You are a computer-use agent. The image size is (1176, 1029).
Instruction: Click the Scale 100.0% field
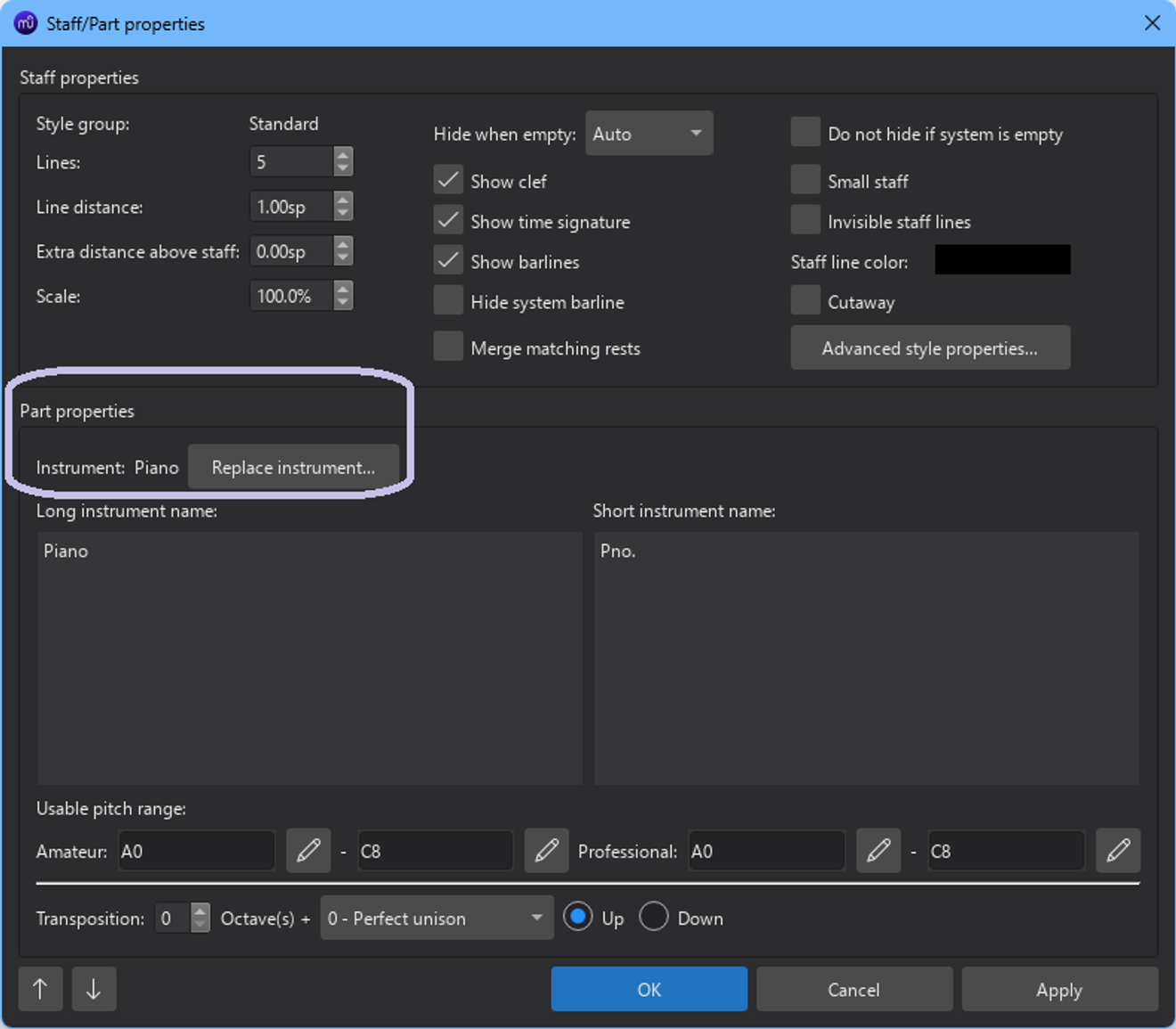pos(292,296)
